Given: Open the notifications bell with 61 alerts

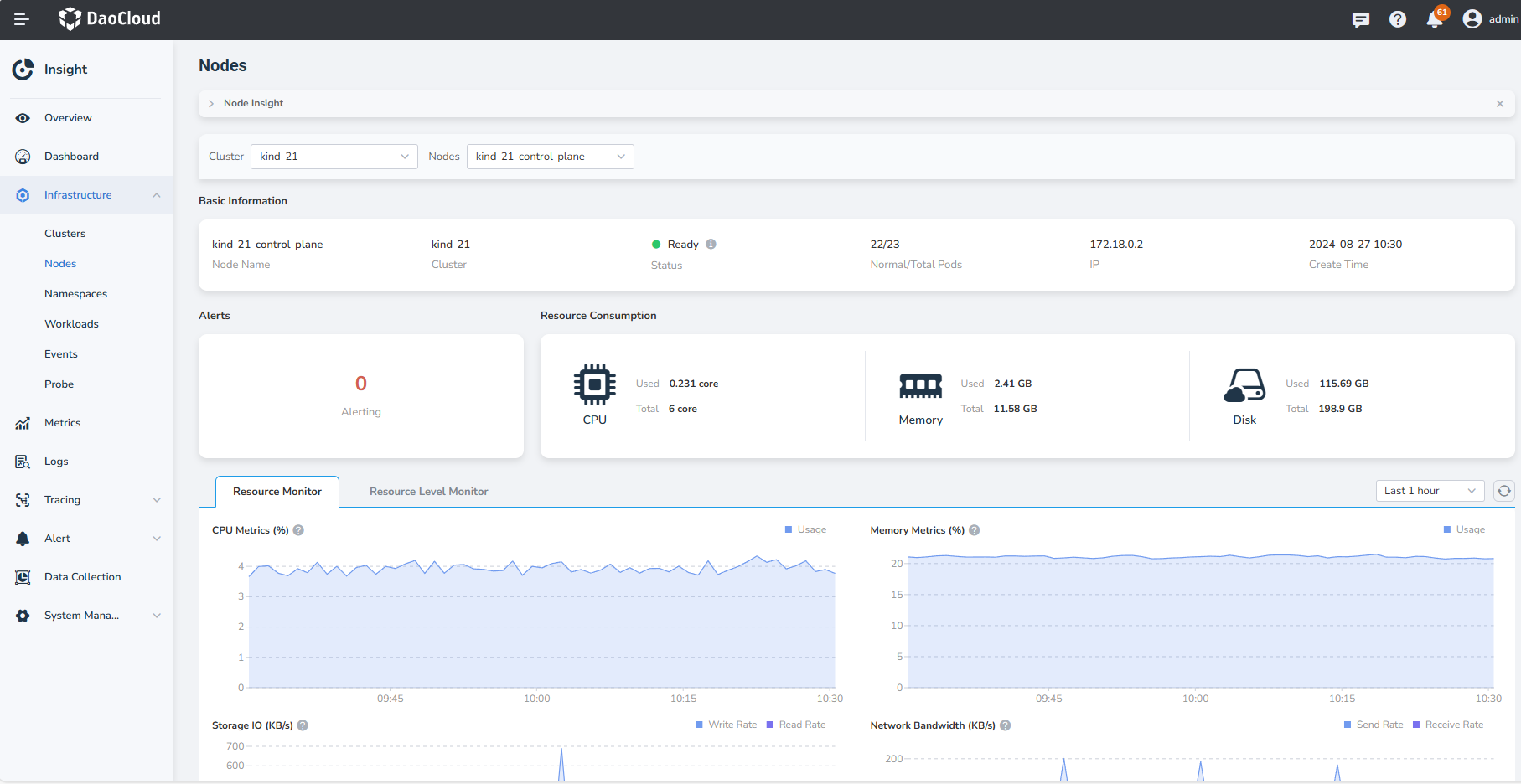Looking at the screenshot, I should [x=1435, y=18].
